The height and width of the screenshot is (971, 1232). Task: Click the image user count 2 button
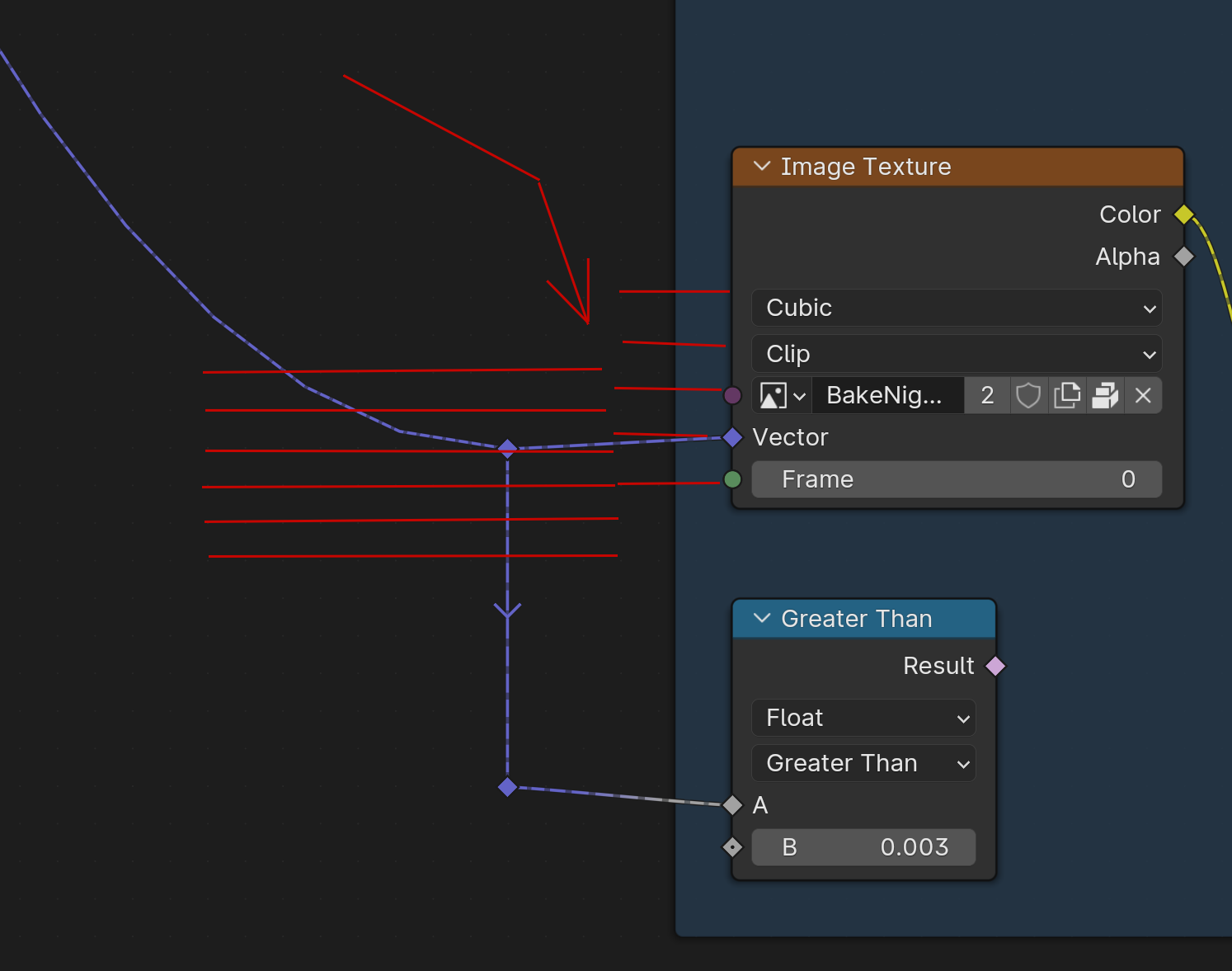point(987,396)
